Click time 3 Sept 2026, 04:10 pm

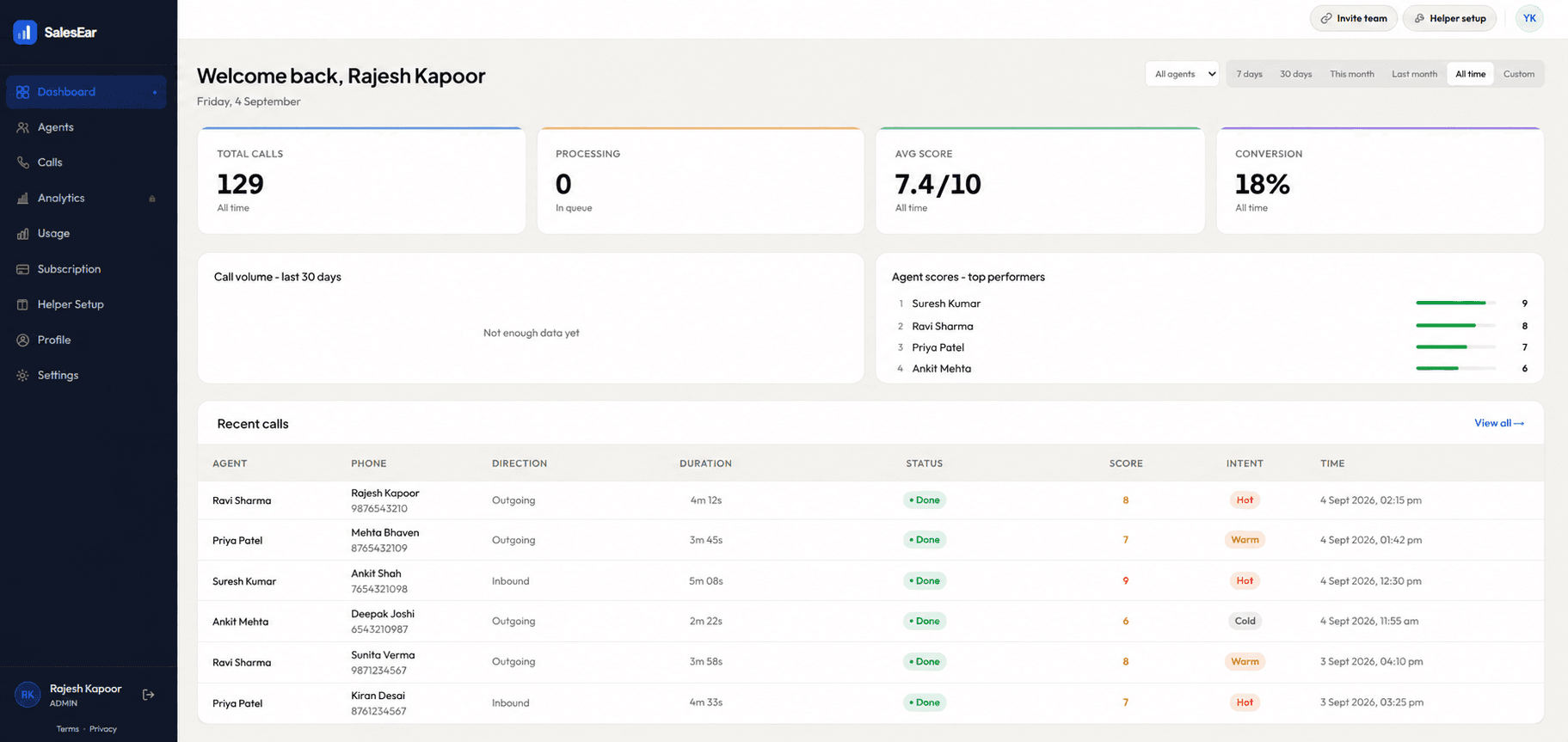tap(1371, 661)
